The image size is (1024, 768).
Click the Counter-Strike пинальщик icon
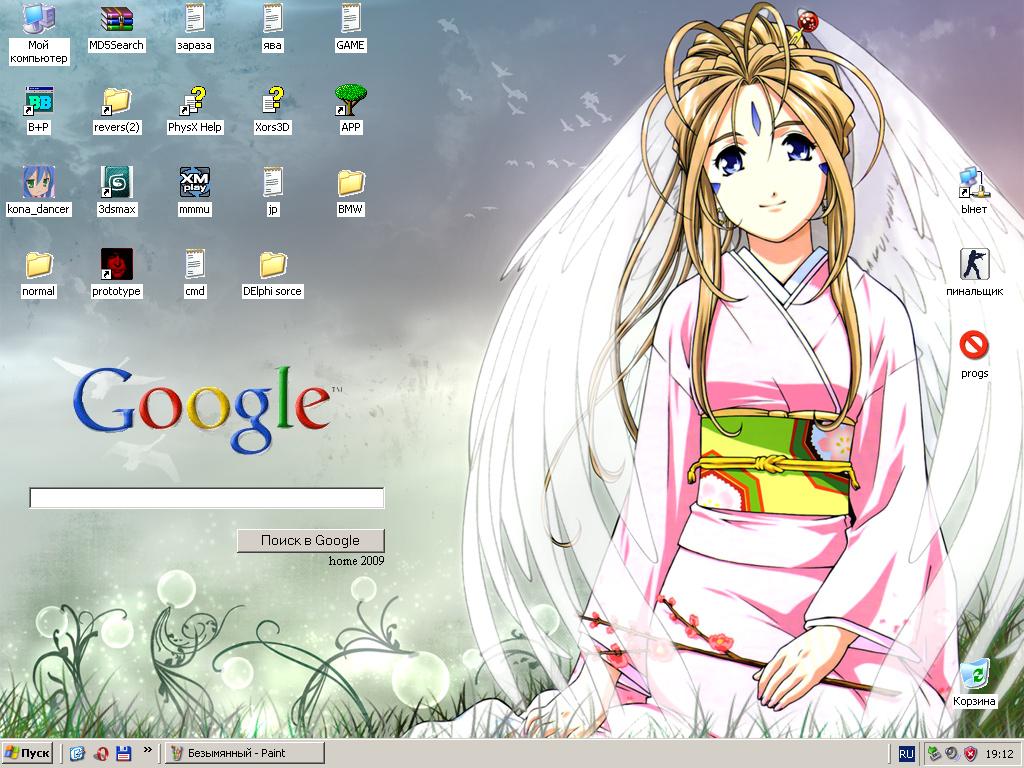coord(974,265)
